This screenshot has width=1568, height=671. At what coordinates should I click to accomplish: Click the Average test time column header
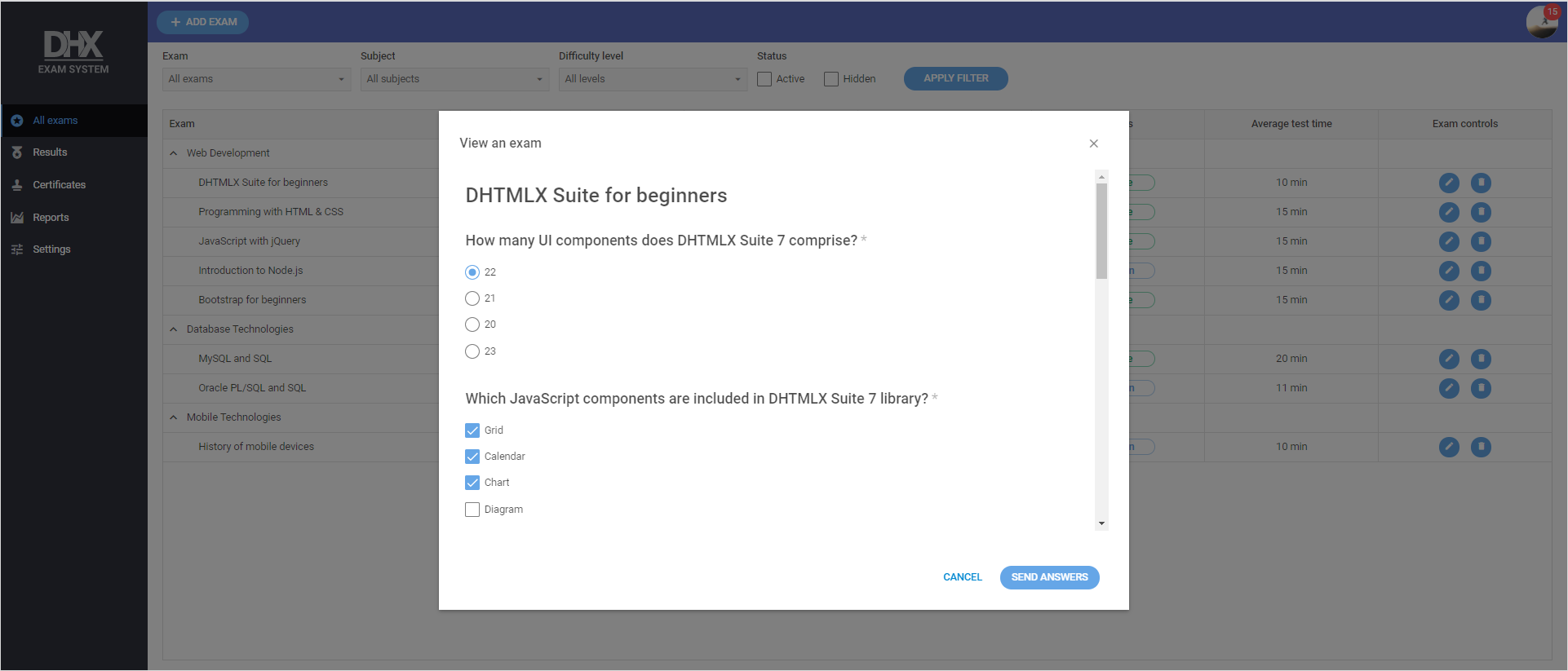tap(1291, 124)
